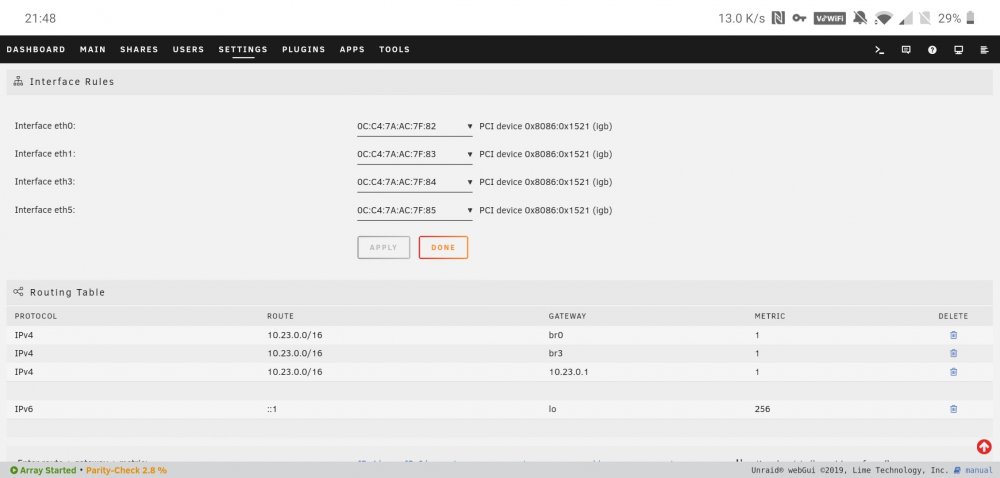Viewport: 1000px width, 478px height.
Task: Click the 10.23.0.1 gateway cell
Action: (568, 372)
